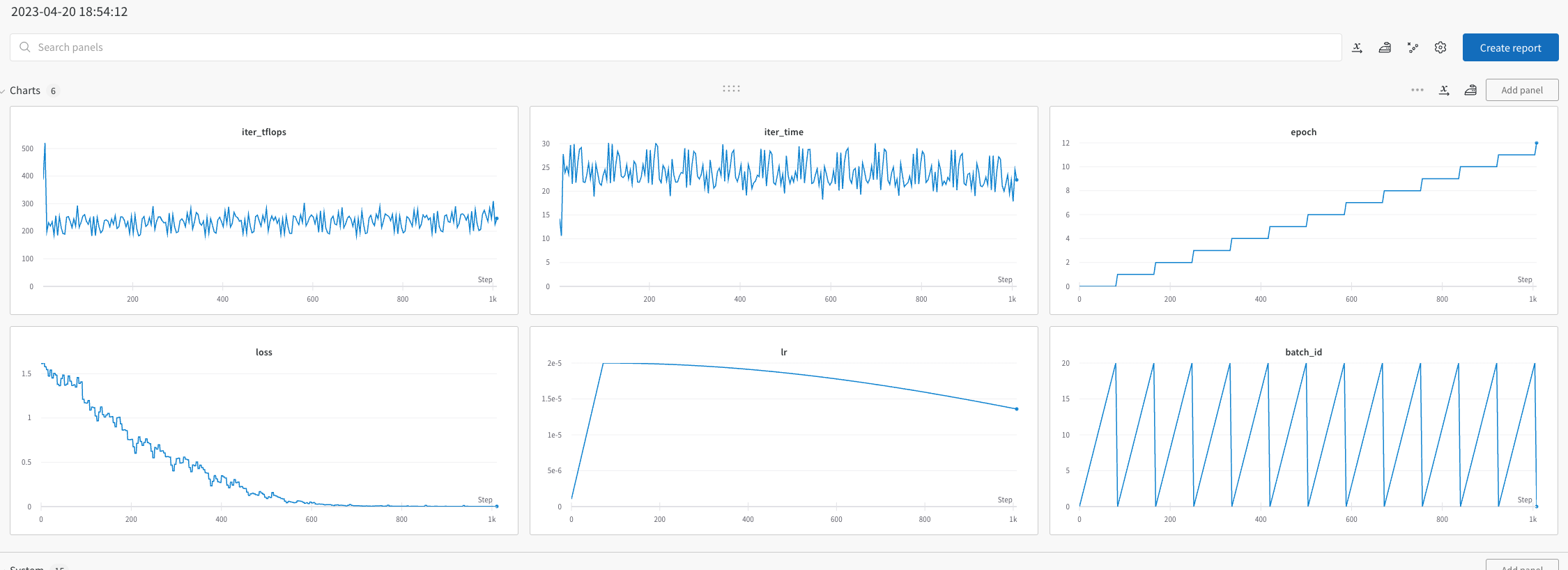Click the Charts section title

[25, 91]
